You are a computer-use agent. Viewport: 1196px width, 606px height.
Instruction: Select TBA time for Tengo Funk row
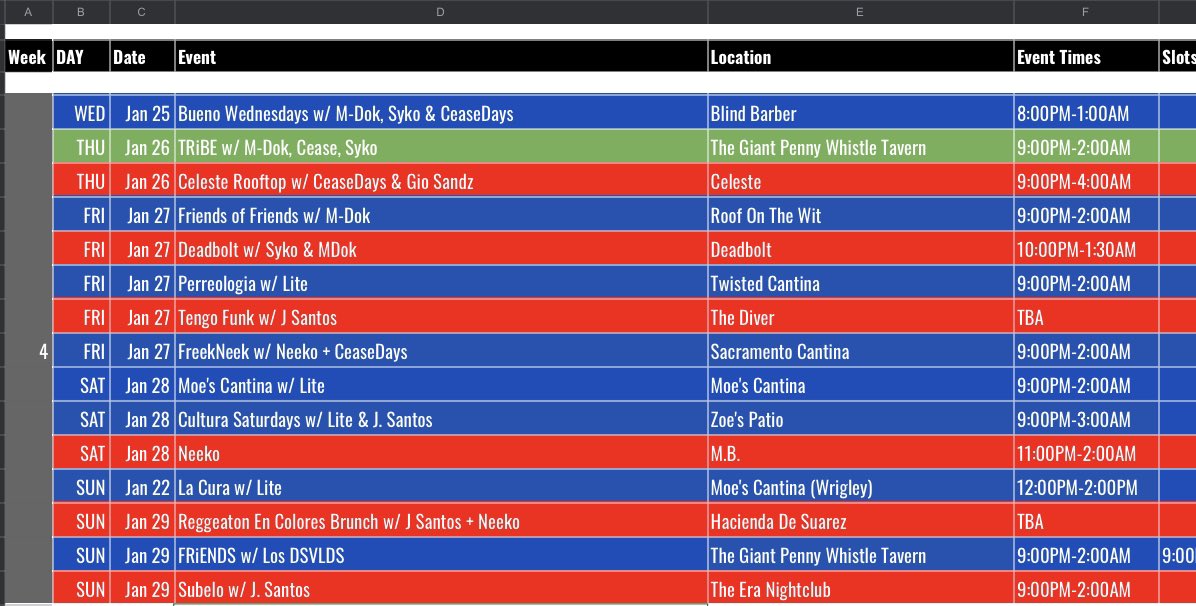click(x=1085, y=317)
